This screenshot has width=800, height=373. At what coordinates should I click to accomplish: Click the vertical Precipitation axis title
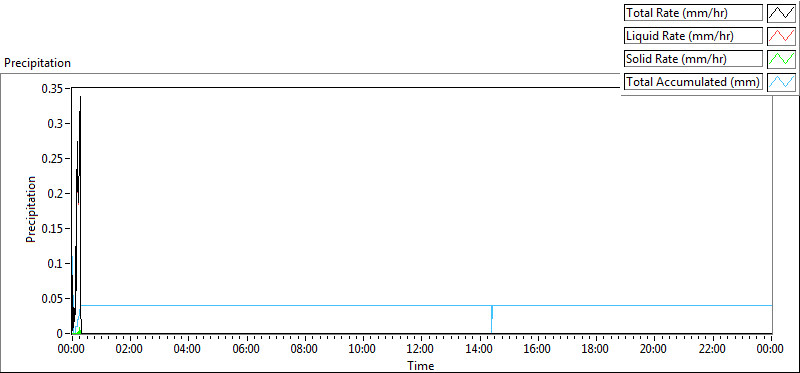click(31, 209)
